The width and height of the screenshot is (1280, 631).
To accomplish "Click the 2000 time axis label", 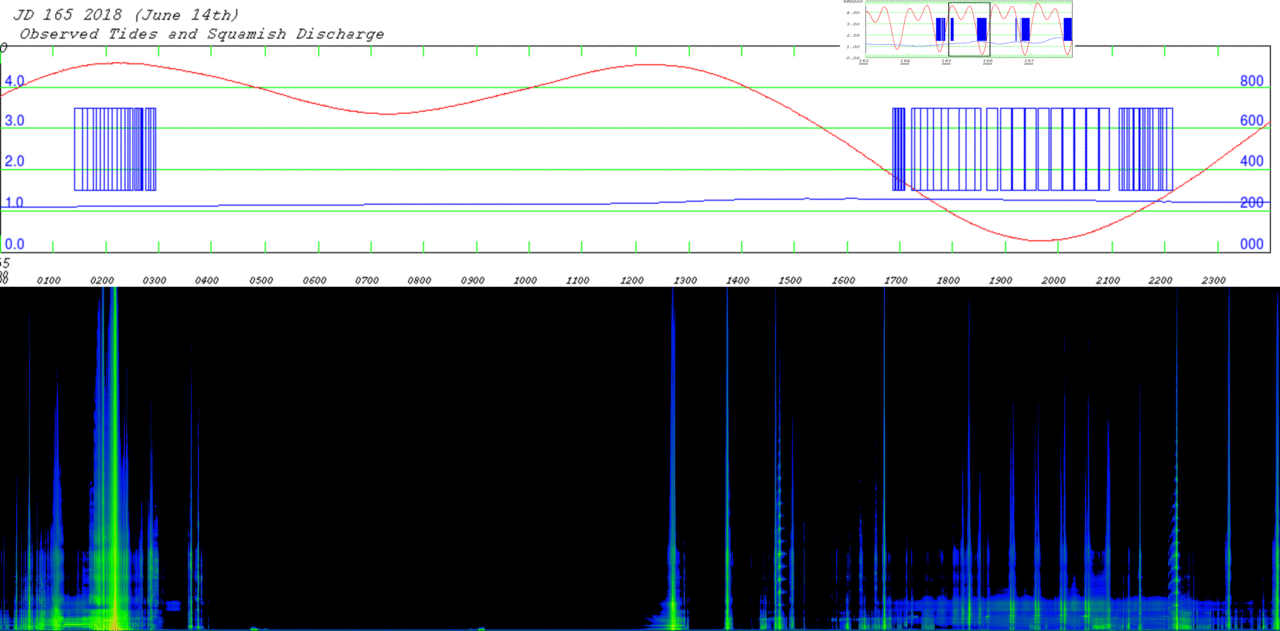I will pyautogui.click(x=1052, y=281).
